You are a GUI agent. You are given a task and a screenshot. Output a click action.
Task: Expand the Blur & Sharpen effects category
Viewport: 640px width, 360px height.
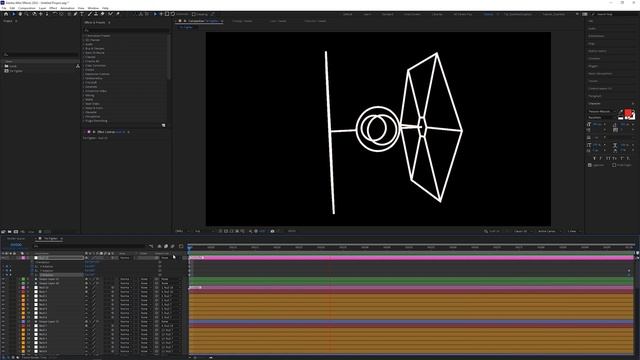84,49
